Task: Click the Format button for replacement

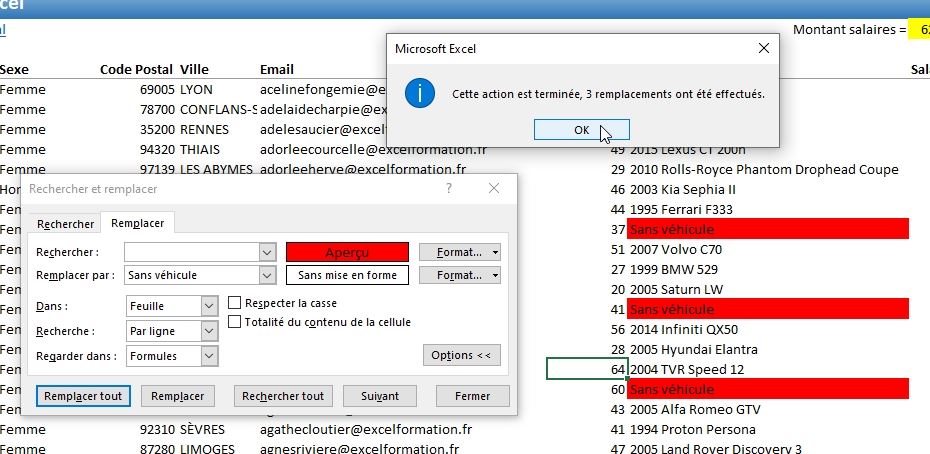Action: coord(452,275)
